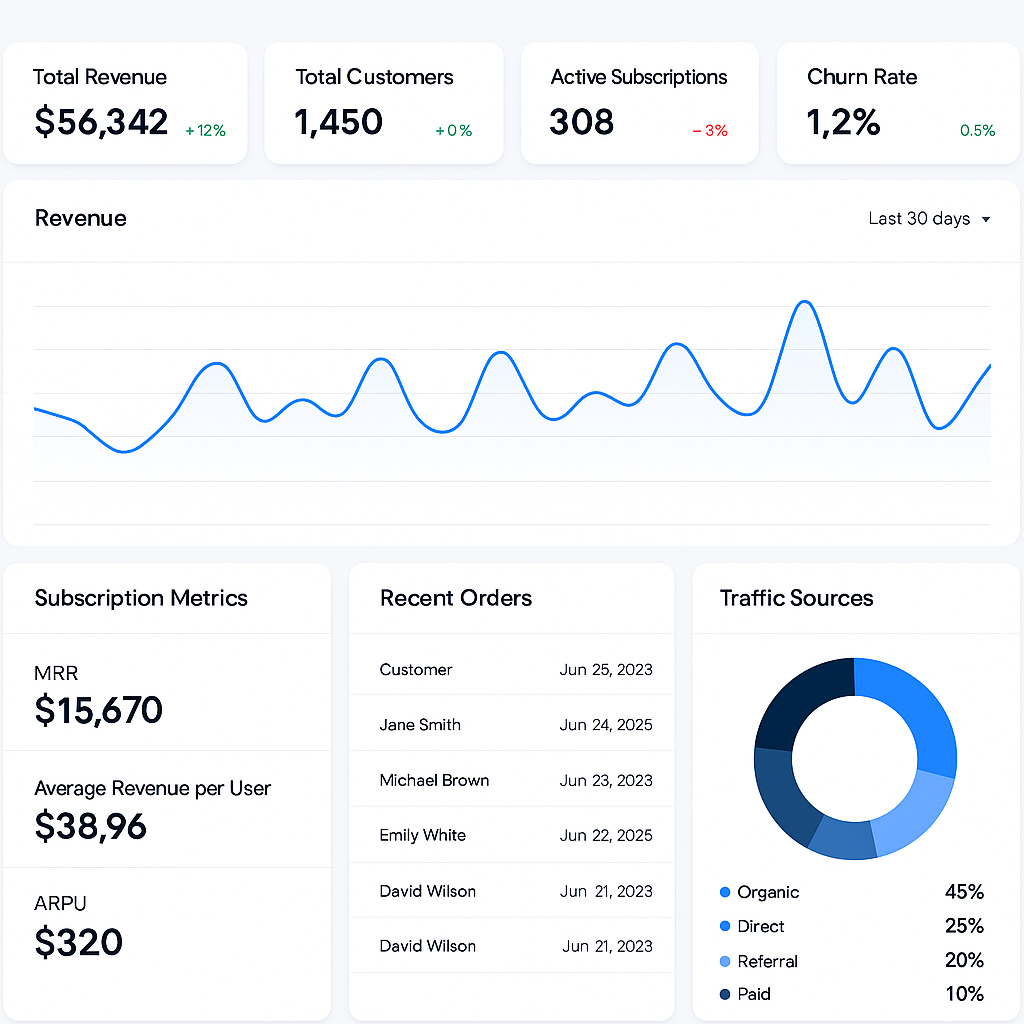
Task: Click the Paid legend dot
Action: point(725,994)
